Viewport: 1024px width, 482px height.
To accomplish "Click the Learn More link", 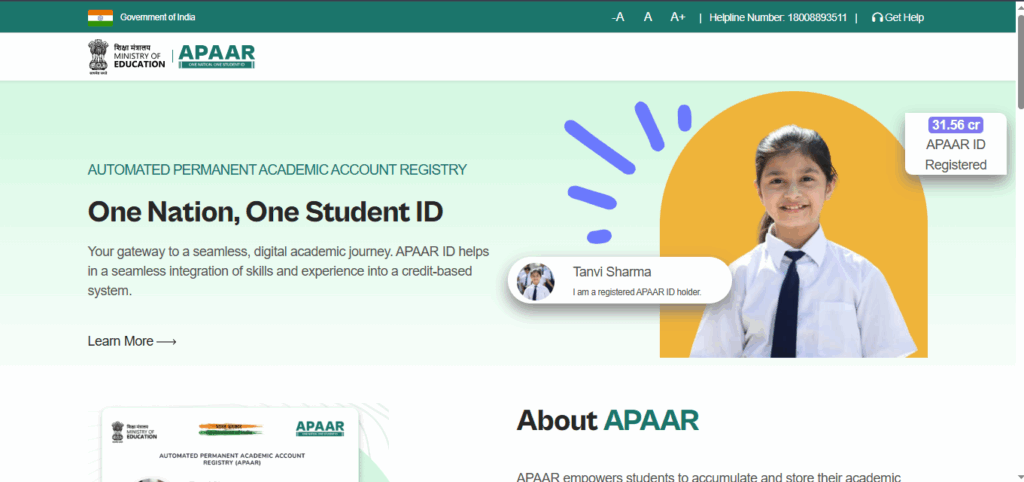I will click(x=121, y=341).
